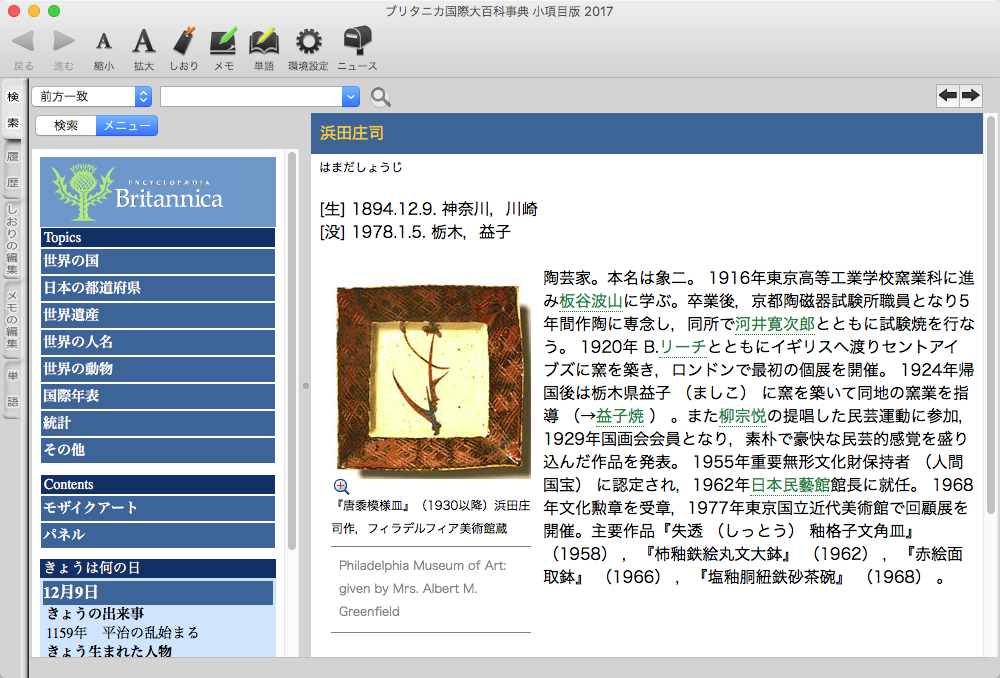The width and height of the screenshot is (1000, 678).
Task: Follow the 板谷波山 link
Action: (x=591, y=301)
